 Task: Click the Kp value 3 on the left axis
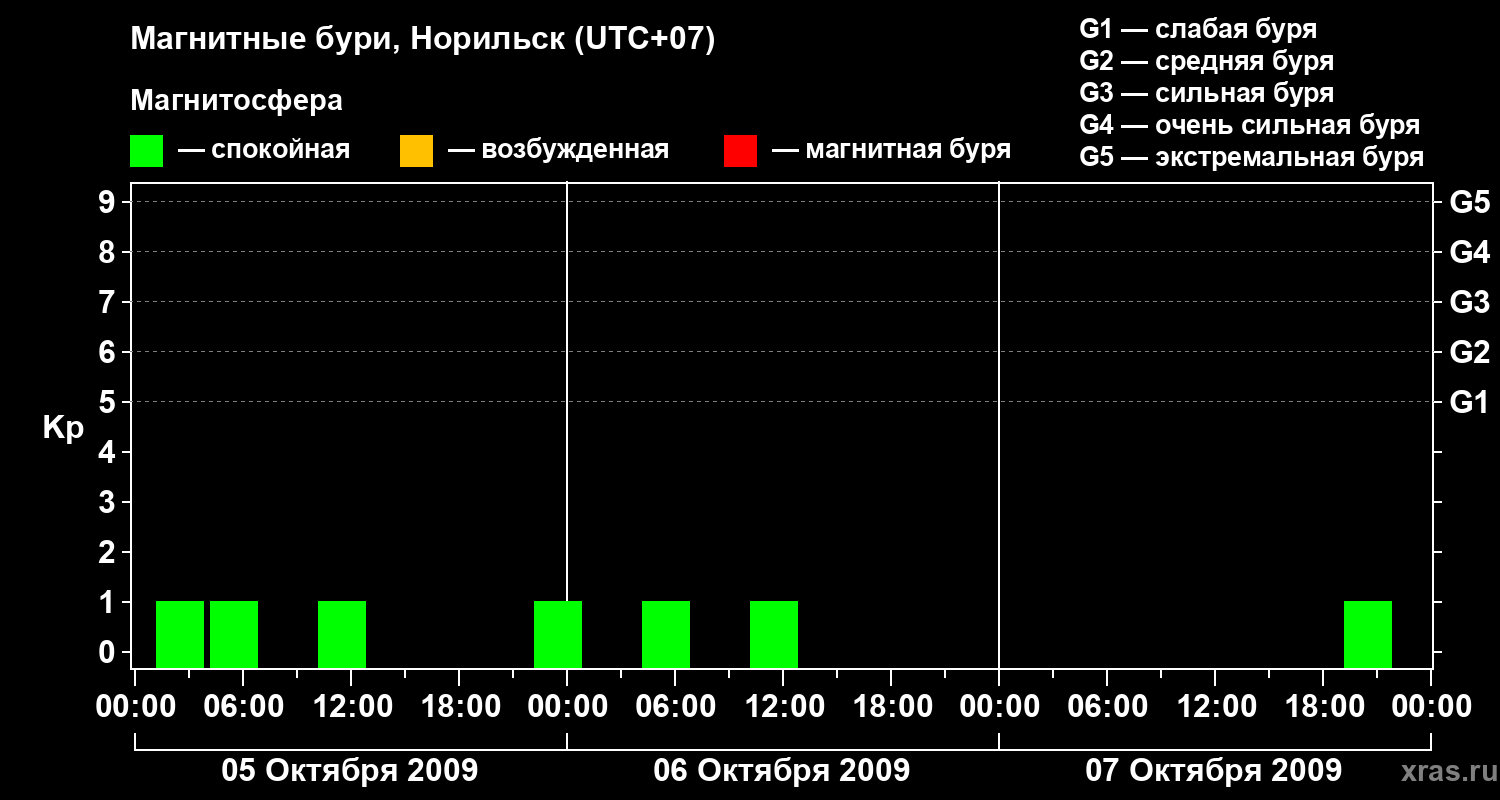pyautogui.click(x=108, y=502)
